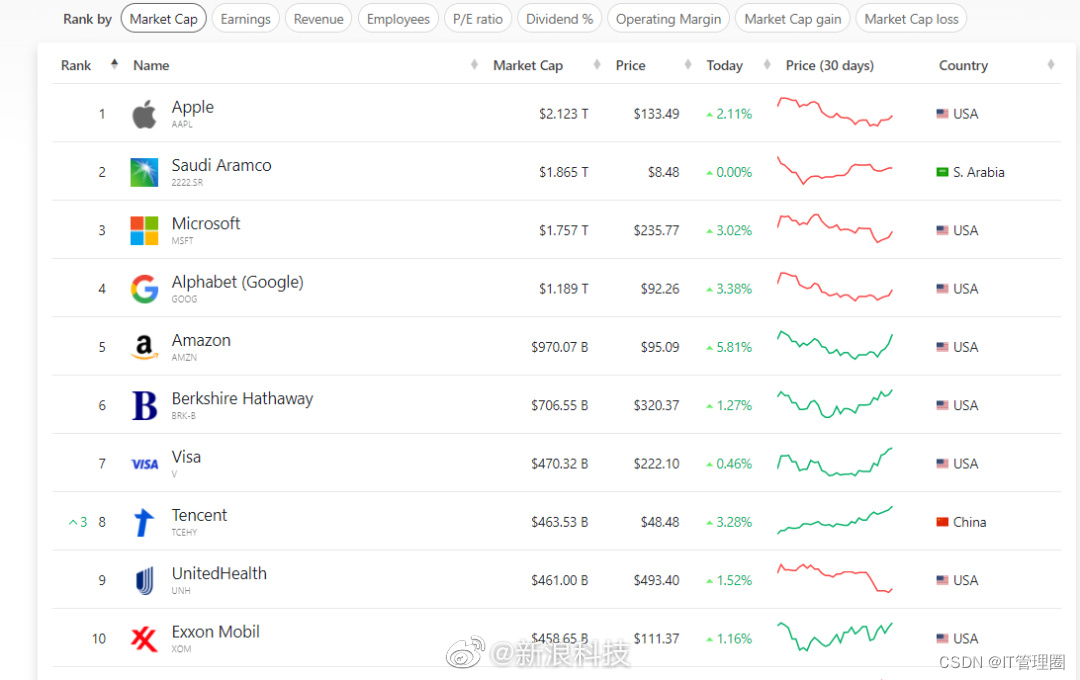Rank companies by Dividend %
Viewport: 1080px width, 680px height.
(x=559, y=19)
